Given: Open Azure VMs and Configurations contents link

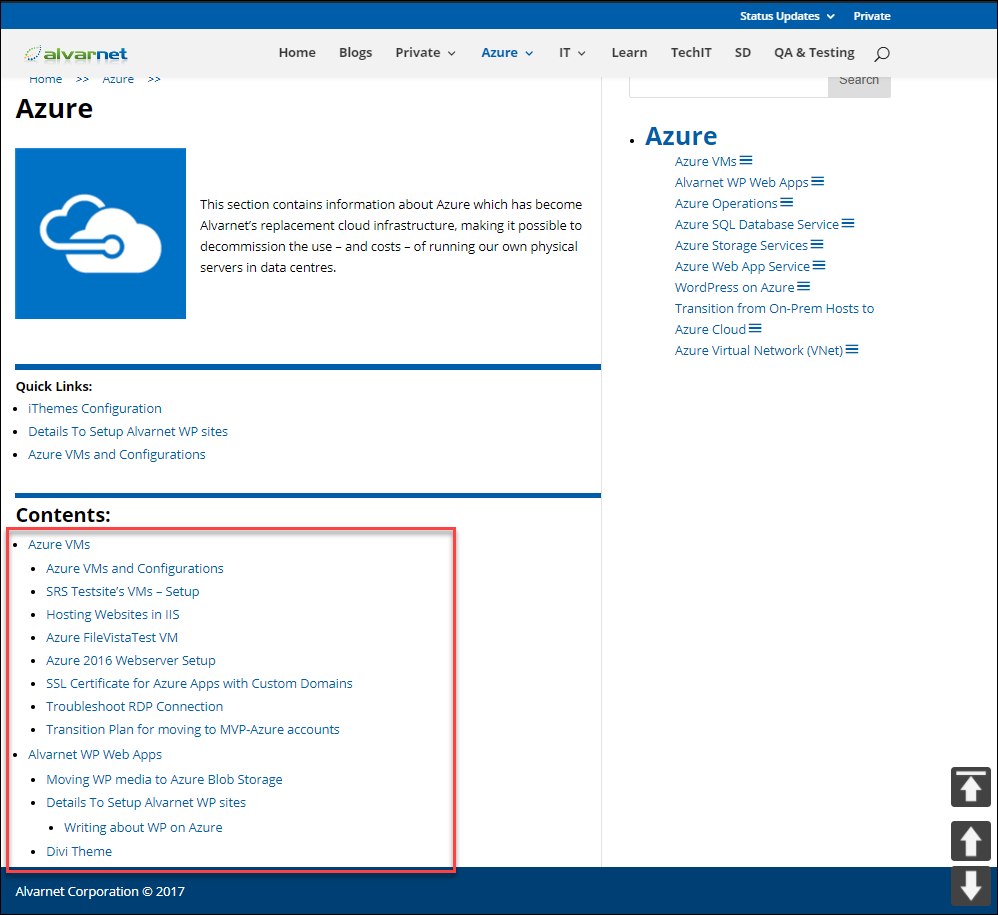Looking at the screenshot, I should coord(135,568).
